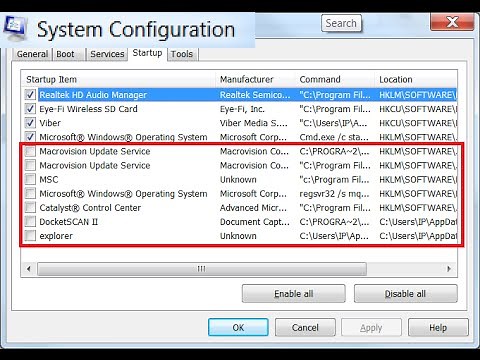Click the horizontal scrollbar right arrow
Viewport: 480px width, 360px height.
click(x=449, y=269)
